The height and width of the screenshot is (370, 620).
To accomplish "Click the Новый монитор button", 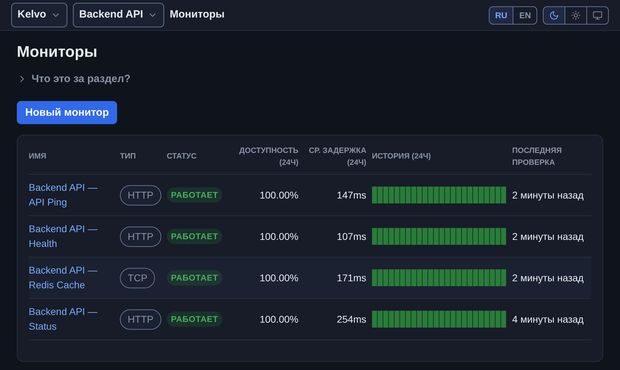I will [x=67, y=112].
